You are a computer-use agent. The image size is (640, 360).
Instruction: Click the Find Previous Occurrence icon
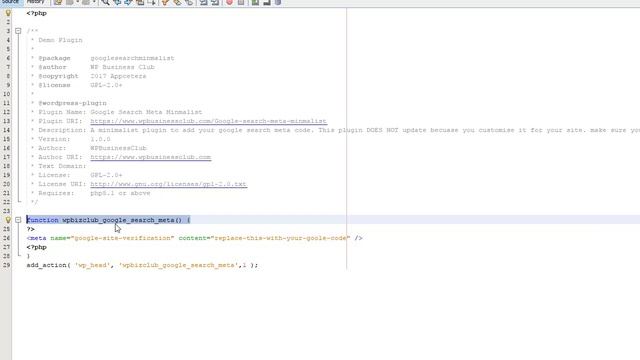pos(117,2)
